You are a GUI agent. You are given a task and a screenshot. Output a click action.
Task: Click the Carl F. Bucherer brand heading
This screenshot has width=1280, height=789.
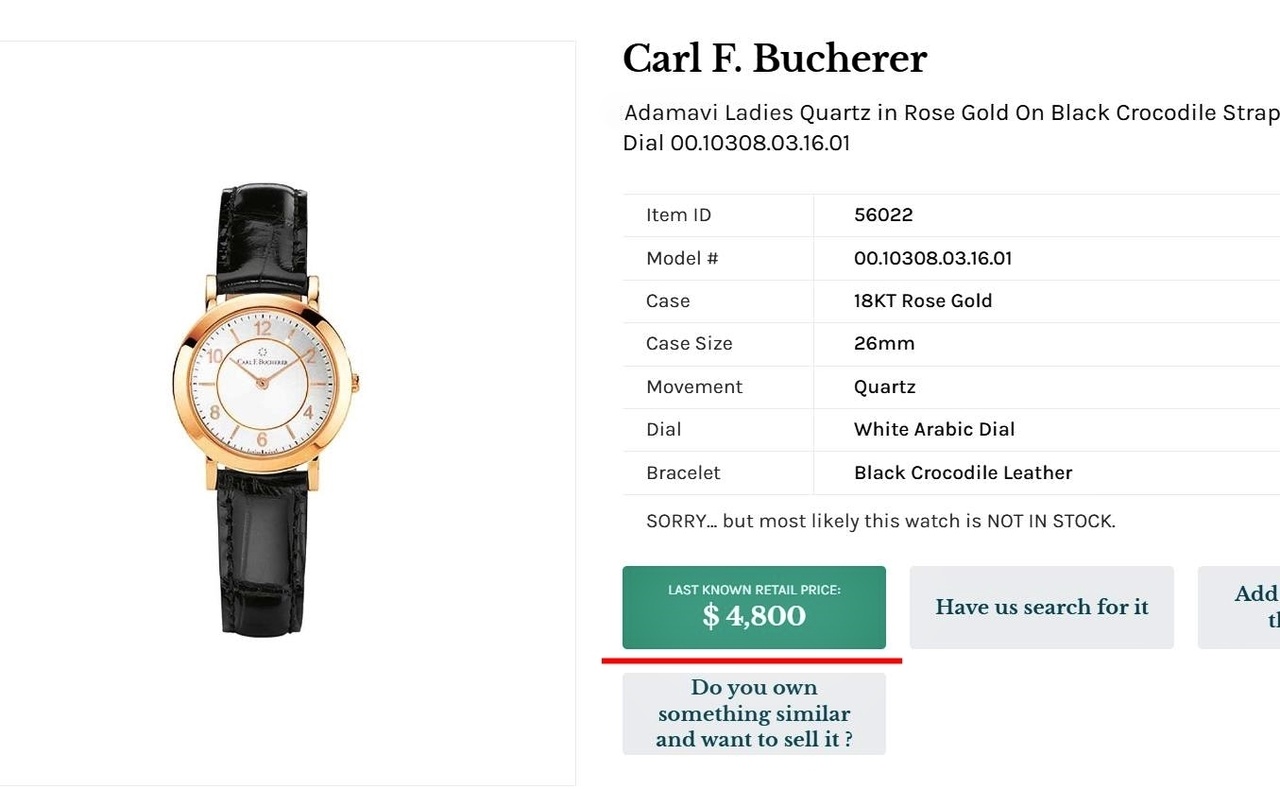775,59
